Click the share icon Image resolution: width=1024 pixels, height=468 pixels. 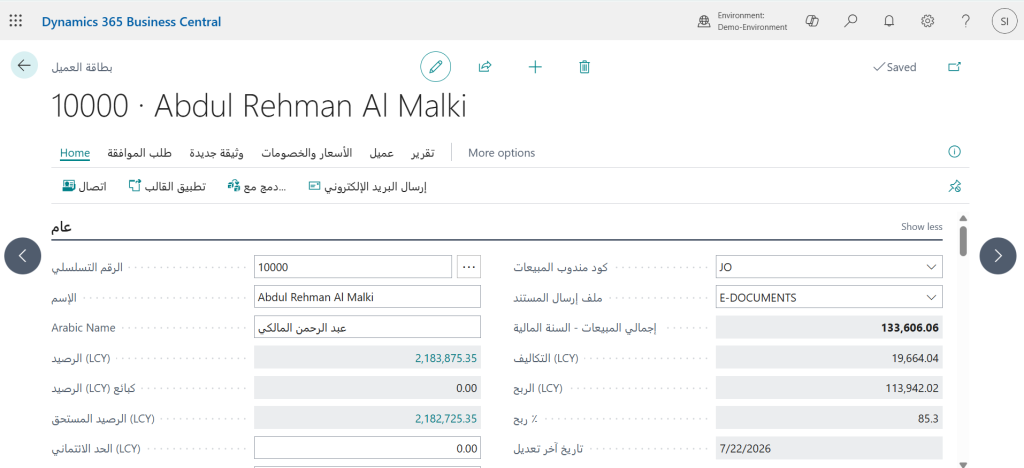[x=485, y=67]
